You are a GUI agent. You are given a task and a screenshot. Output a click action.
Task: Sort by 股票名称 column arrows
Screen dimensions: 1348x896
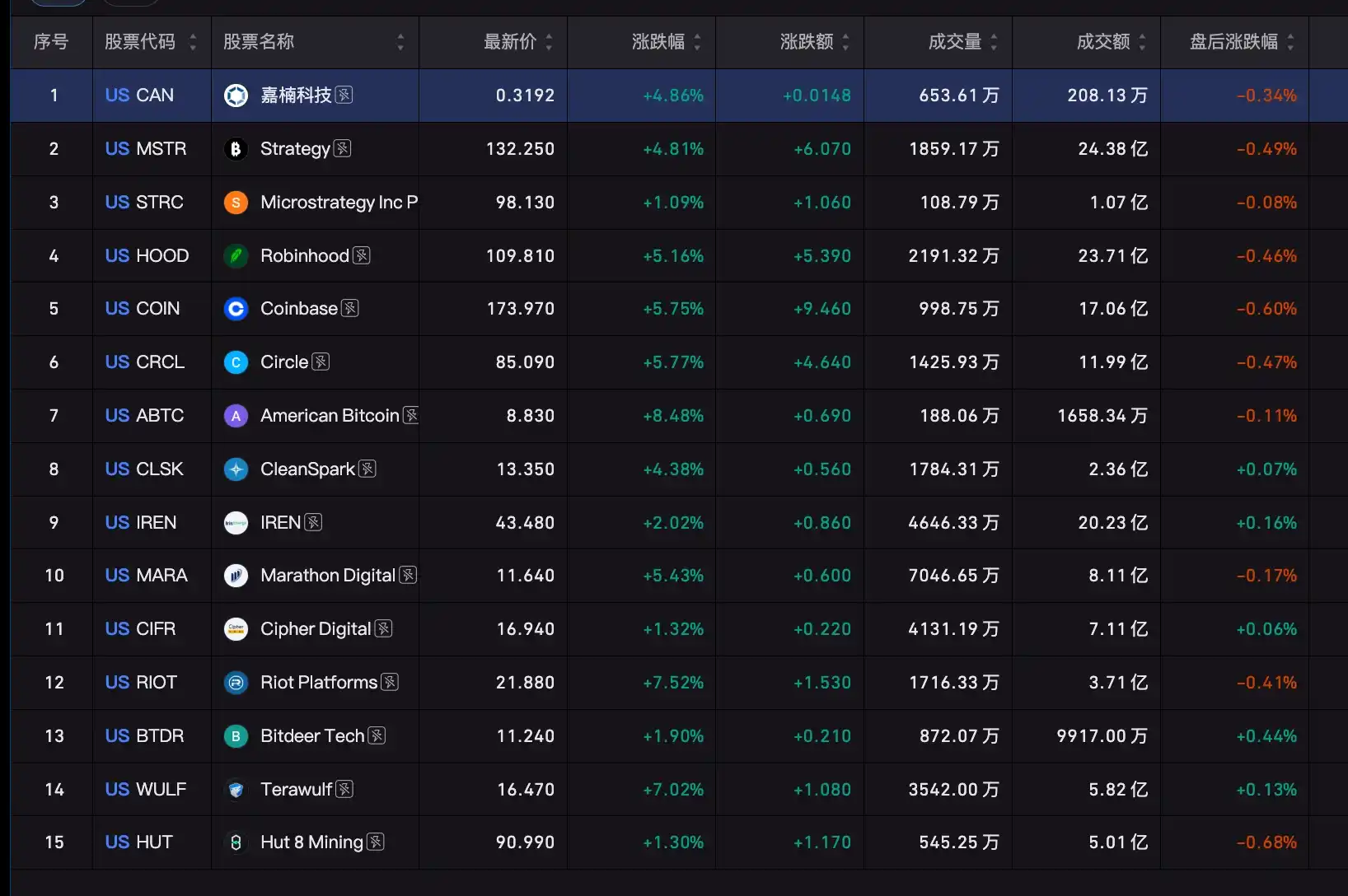[400, 42]
